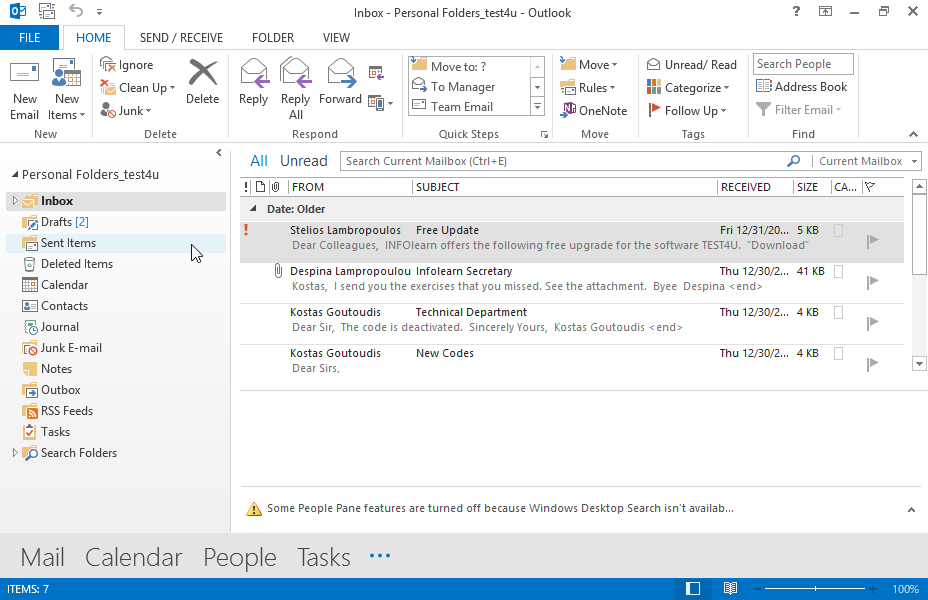Viewport: 928px width, 600px height.
Task: Show All messages filter
Action: point(259,161)
